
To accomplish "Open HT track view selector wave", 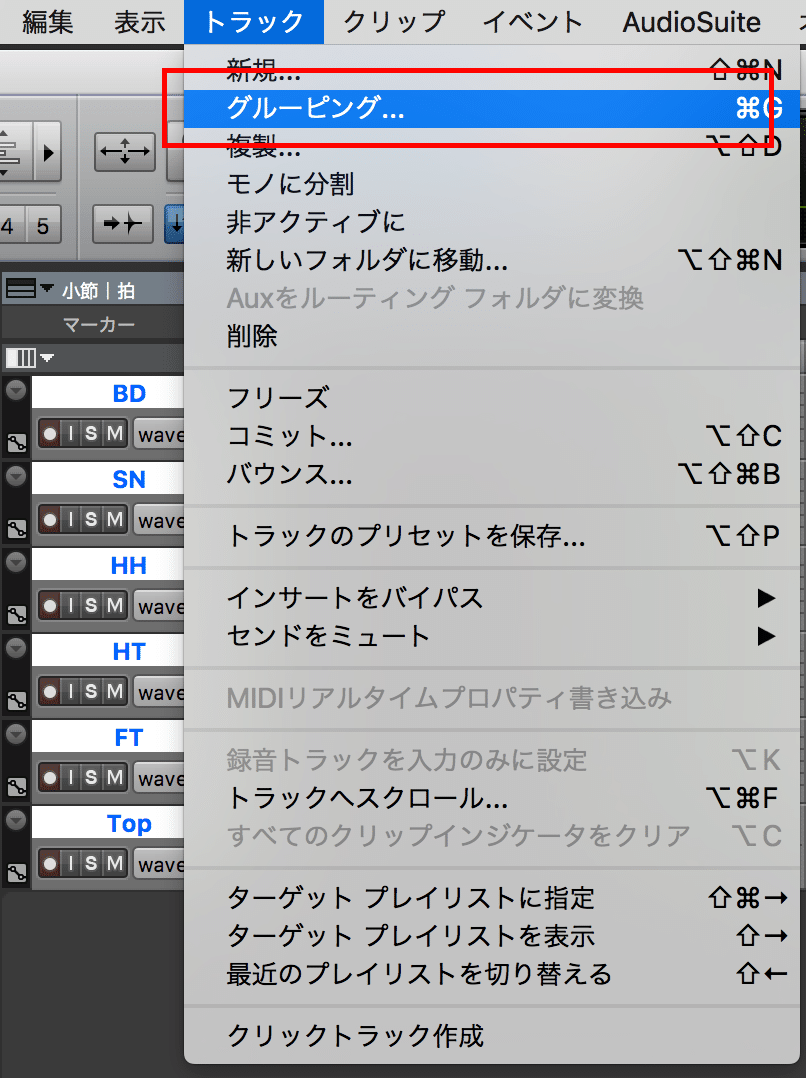I will point(159,692).
